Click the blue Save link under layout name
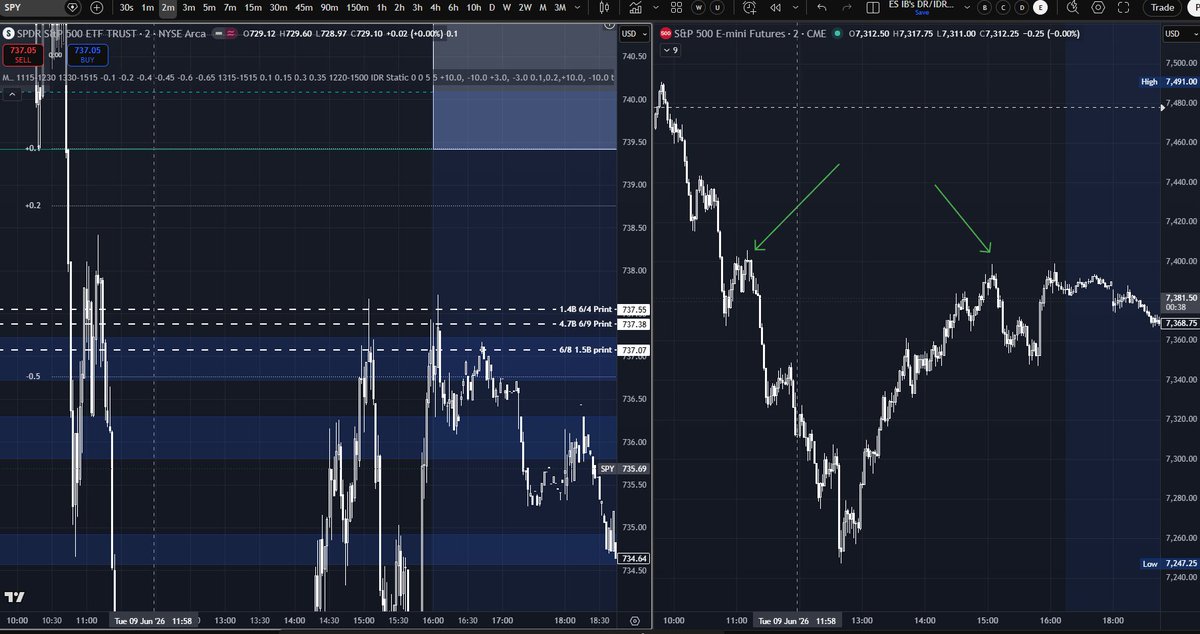Screen dimensions: 1200x634 (922, 12)
